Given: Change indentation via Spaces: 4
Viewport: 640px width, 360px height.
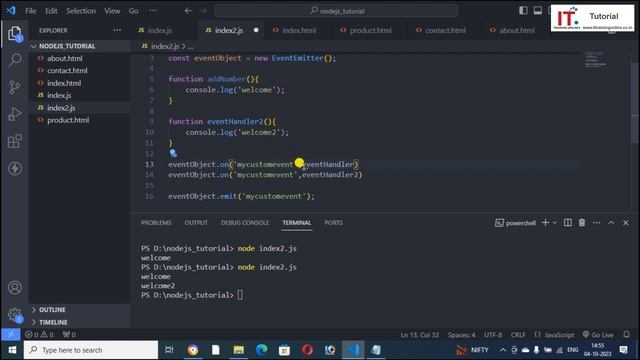Looking at the screenshot, I should pyautogui.click(x=462, y=335).
